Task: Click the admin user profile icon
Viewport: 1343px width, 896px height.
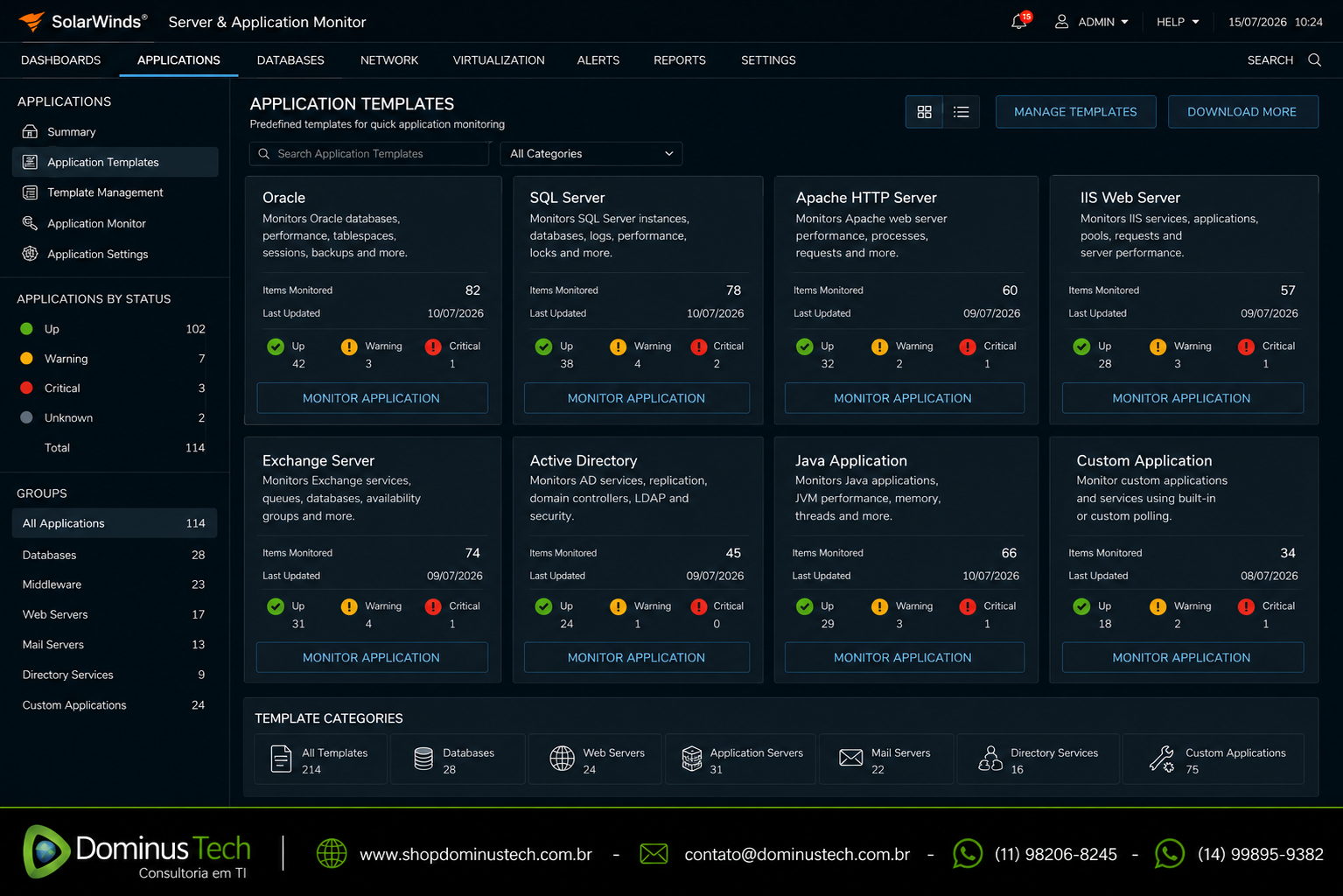Action: (1061, 21)
